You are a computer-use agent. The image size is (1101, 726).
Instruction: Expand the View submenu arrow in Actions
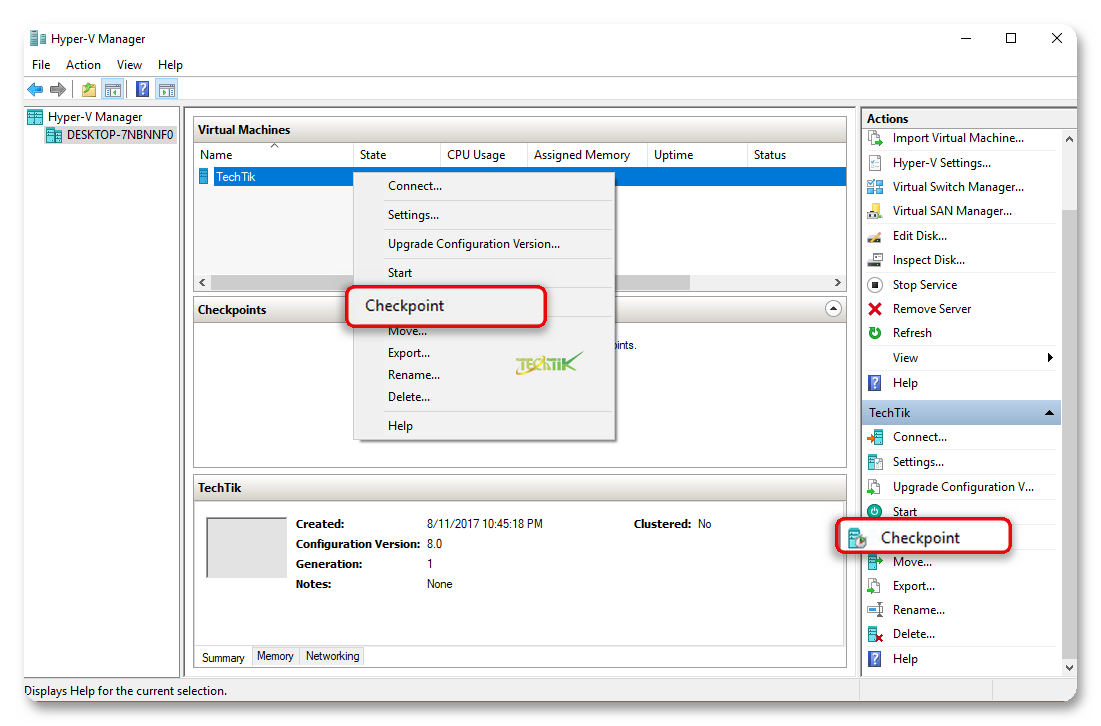(1049, 358)
